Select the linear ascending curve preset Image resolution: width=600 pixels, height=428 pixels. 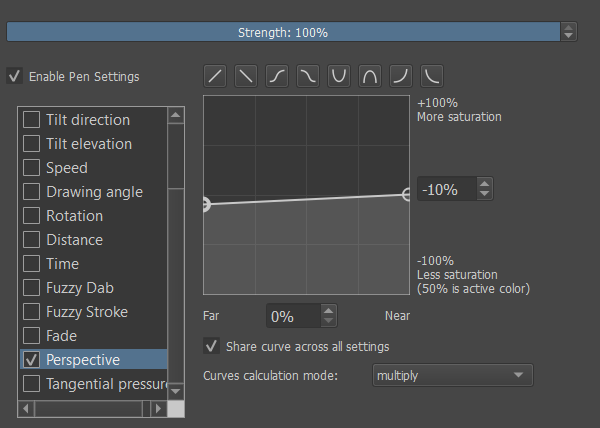[x=215, y=75]
